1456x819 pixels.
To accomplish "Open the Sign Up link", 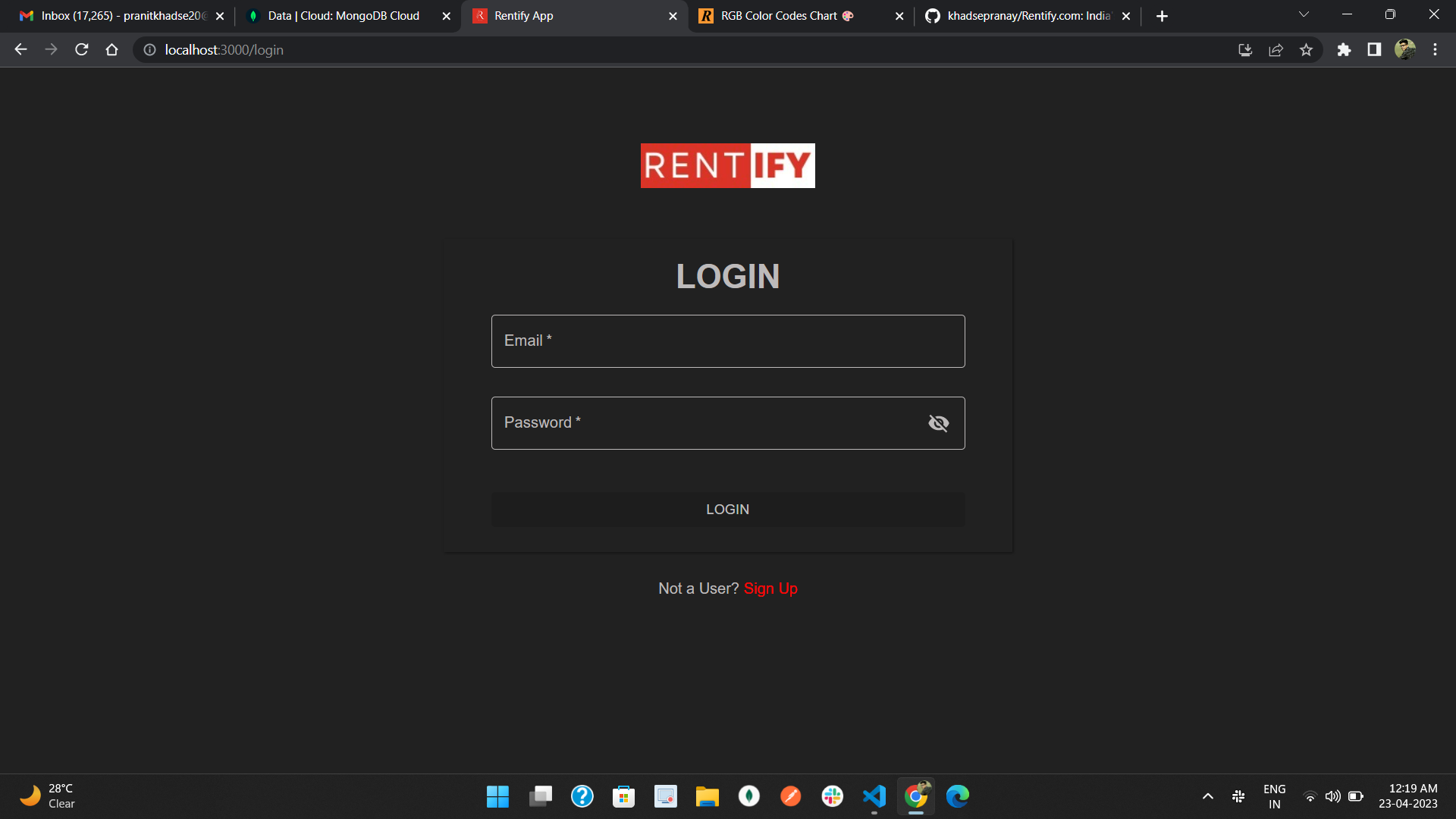I will point(770,588).
